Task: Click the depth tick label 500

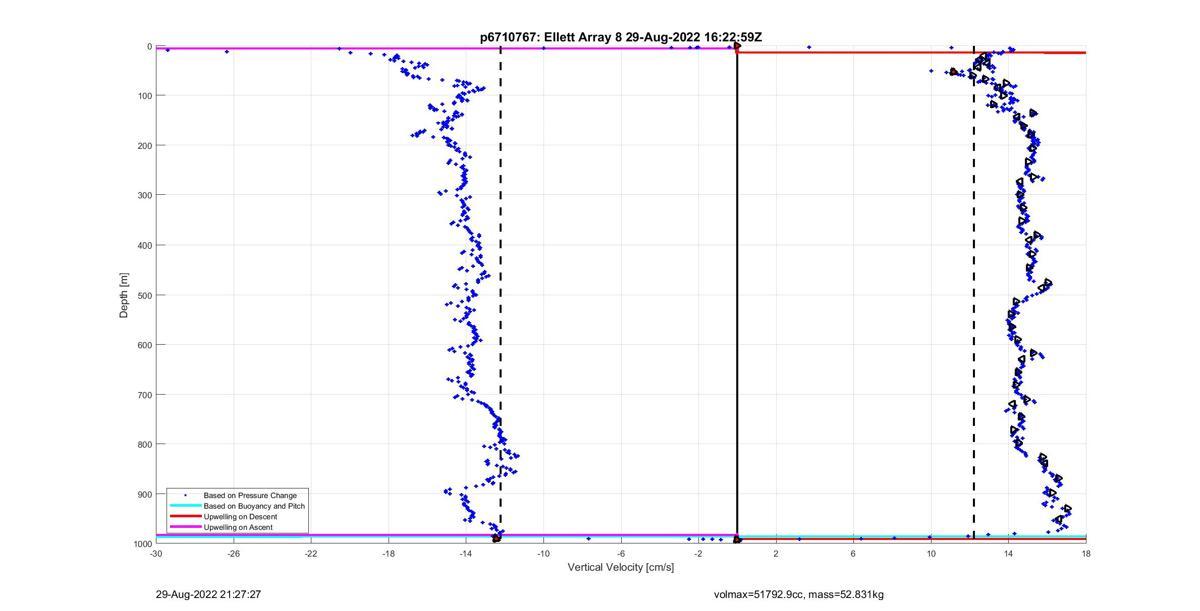Action: 144,295
